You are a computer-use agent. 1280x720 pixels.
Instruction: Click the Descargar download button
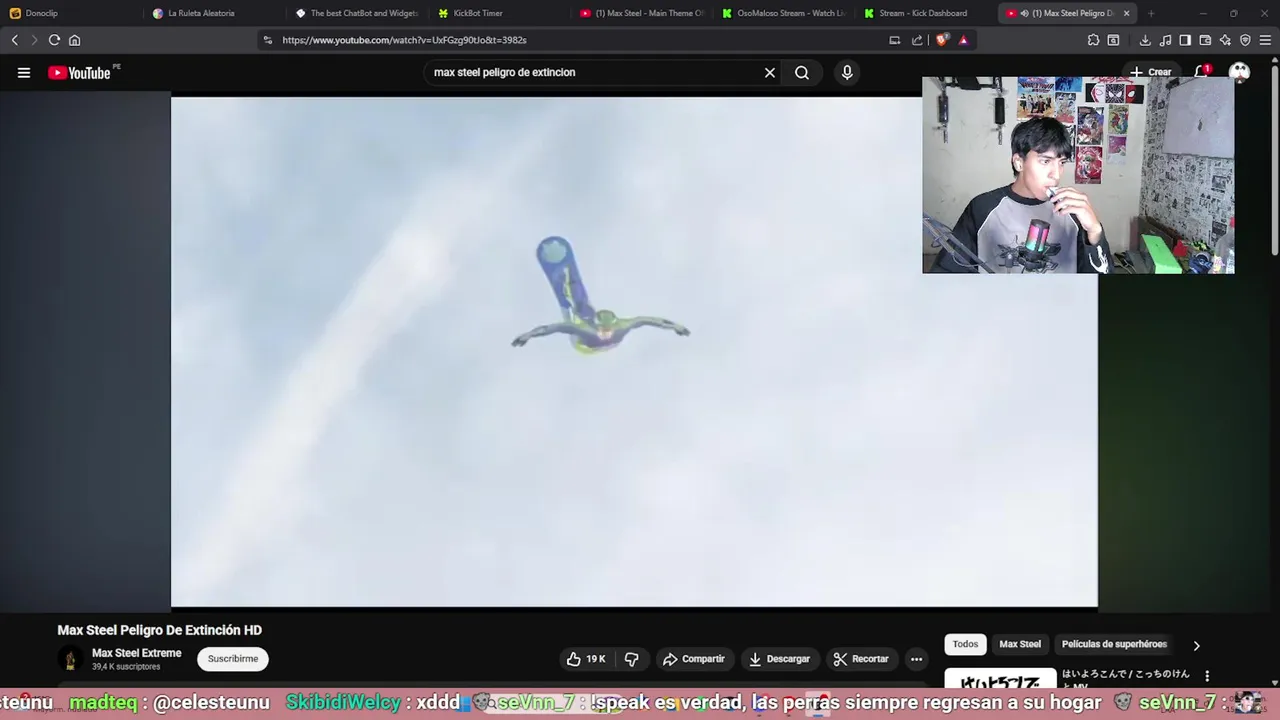[x=779, y=659]
